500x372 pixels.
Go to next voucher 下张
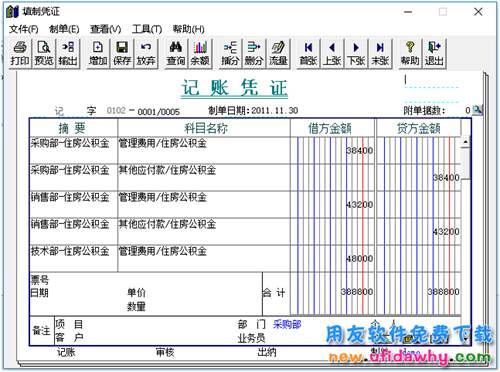coord(356,53)
